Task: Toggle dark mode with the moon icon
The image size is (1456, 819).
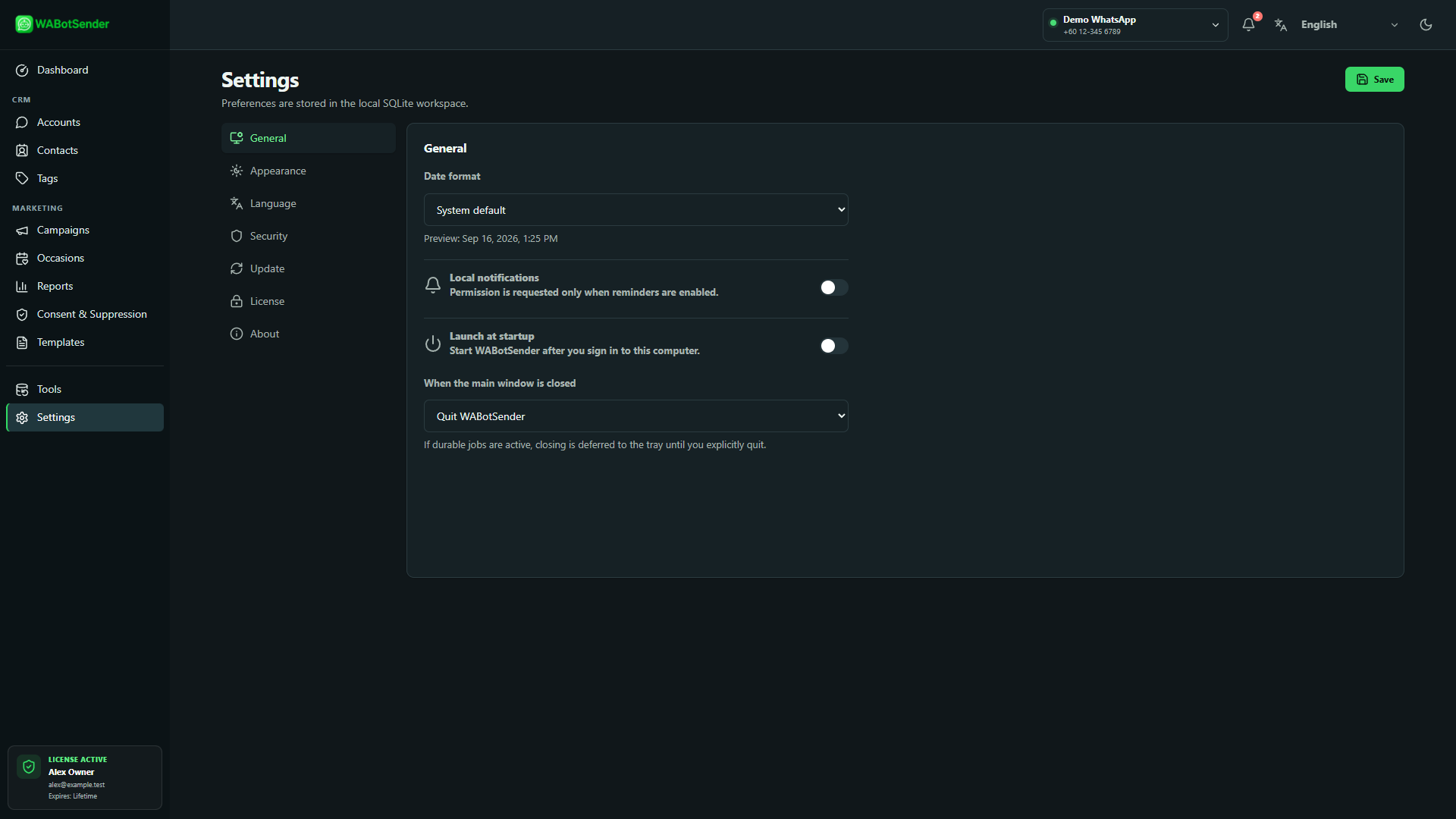Action: [x=1426, y=24]
